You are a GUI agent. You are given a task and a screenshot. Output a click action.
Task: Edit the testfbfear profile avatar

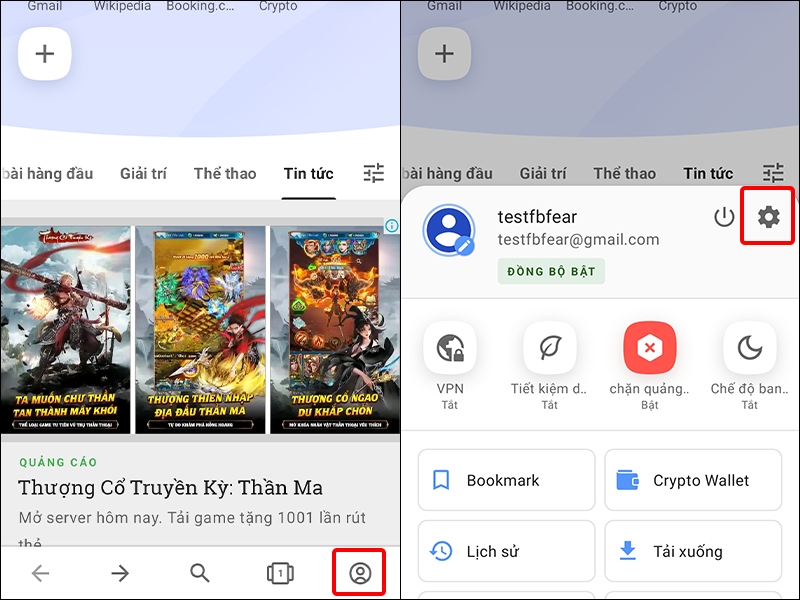(x=449, y=230)
